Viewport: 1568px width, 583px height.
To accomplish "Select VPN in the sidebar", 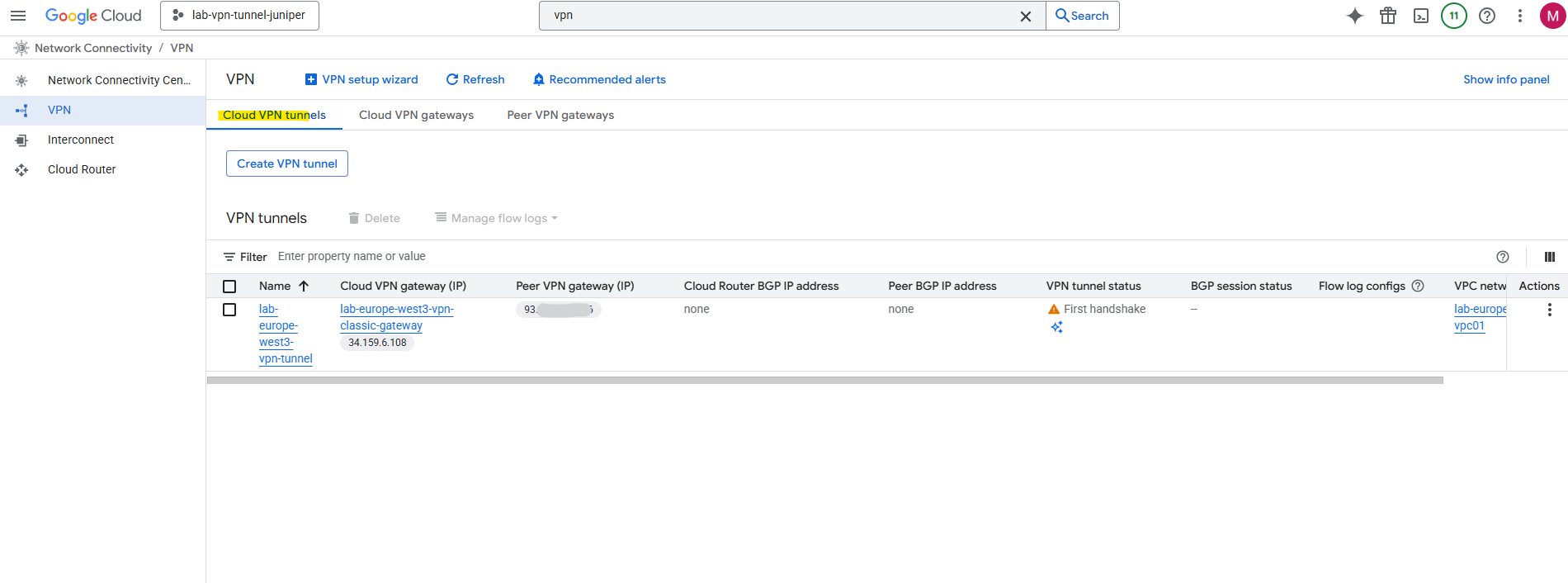I will 102,110.
